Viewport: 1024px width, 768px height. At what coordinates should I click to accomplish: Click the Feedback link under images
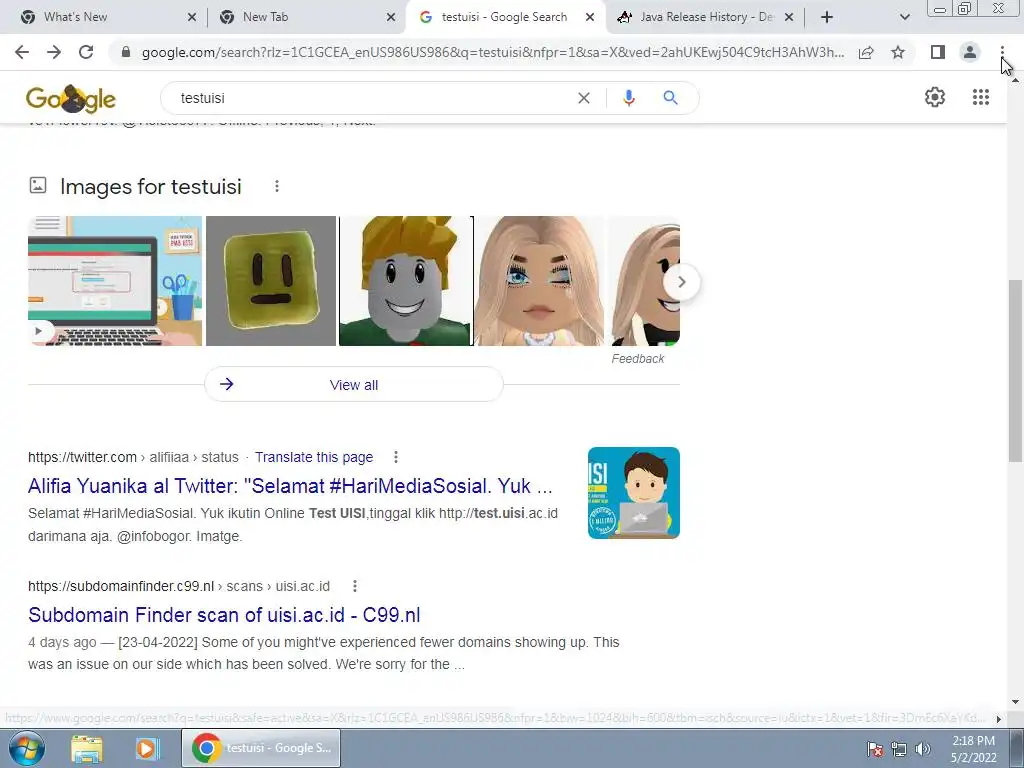pyautogui.click(x=637, y=359)
